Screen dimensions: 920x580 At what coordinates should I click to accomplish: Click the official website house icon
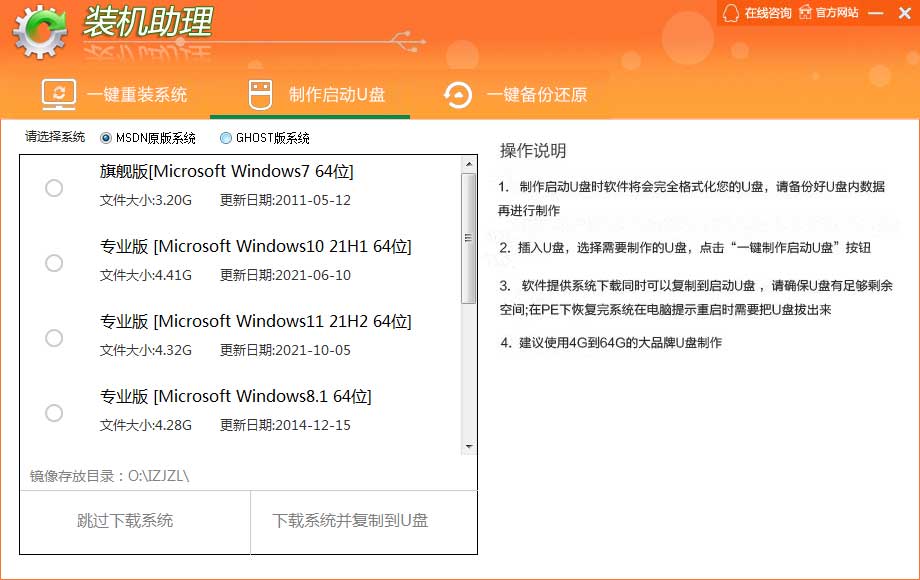coord(803,13)
